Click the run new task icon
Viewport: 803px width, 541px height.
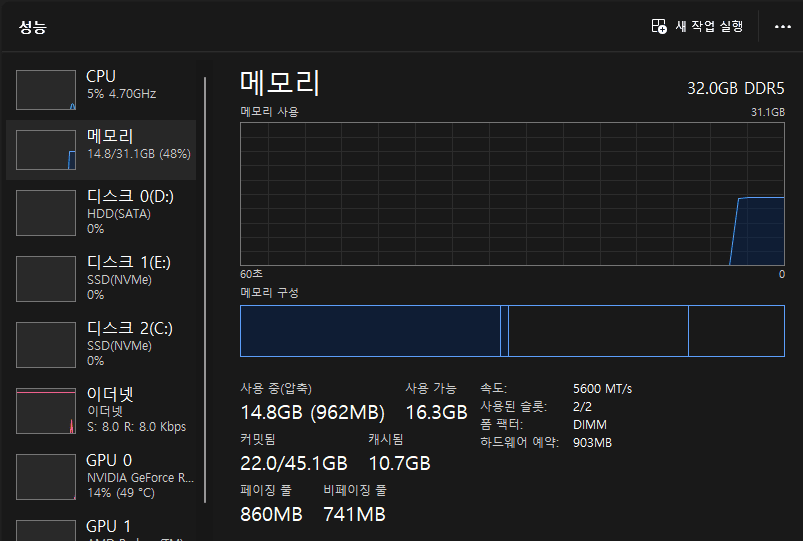pyautogui.click(x=659, y=26)
